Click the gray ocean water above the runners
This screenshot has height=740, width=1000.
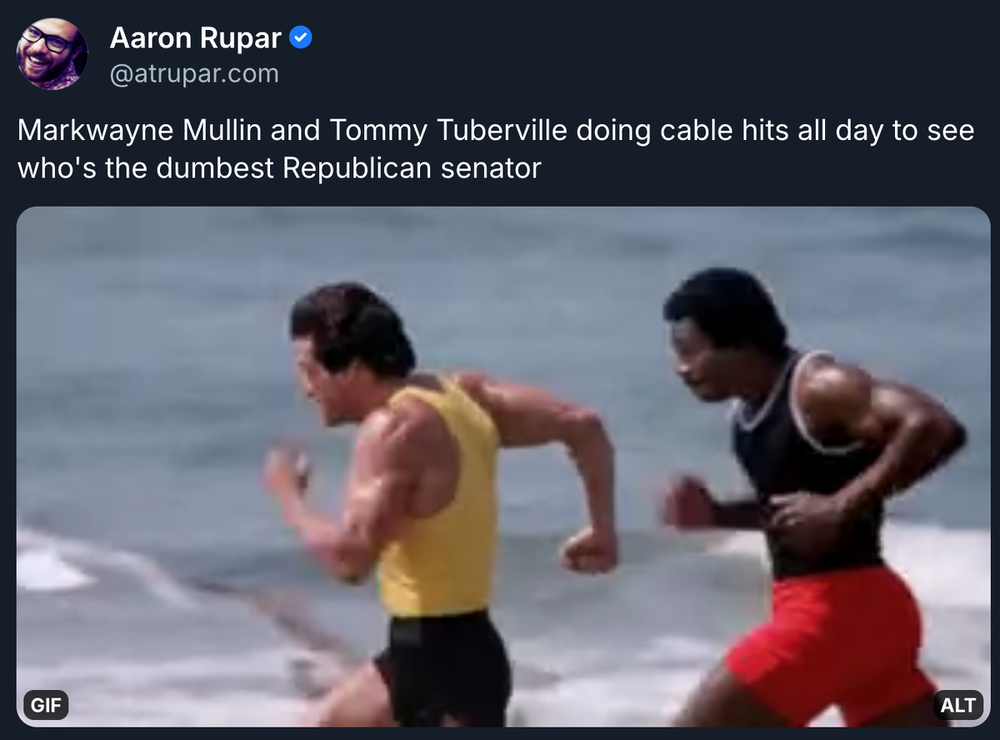click(504, 249)
